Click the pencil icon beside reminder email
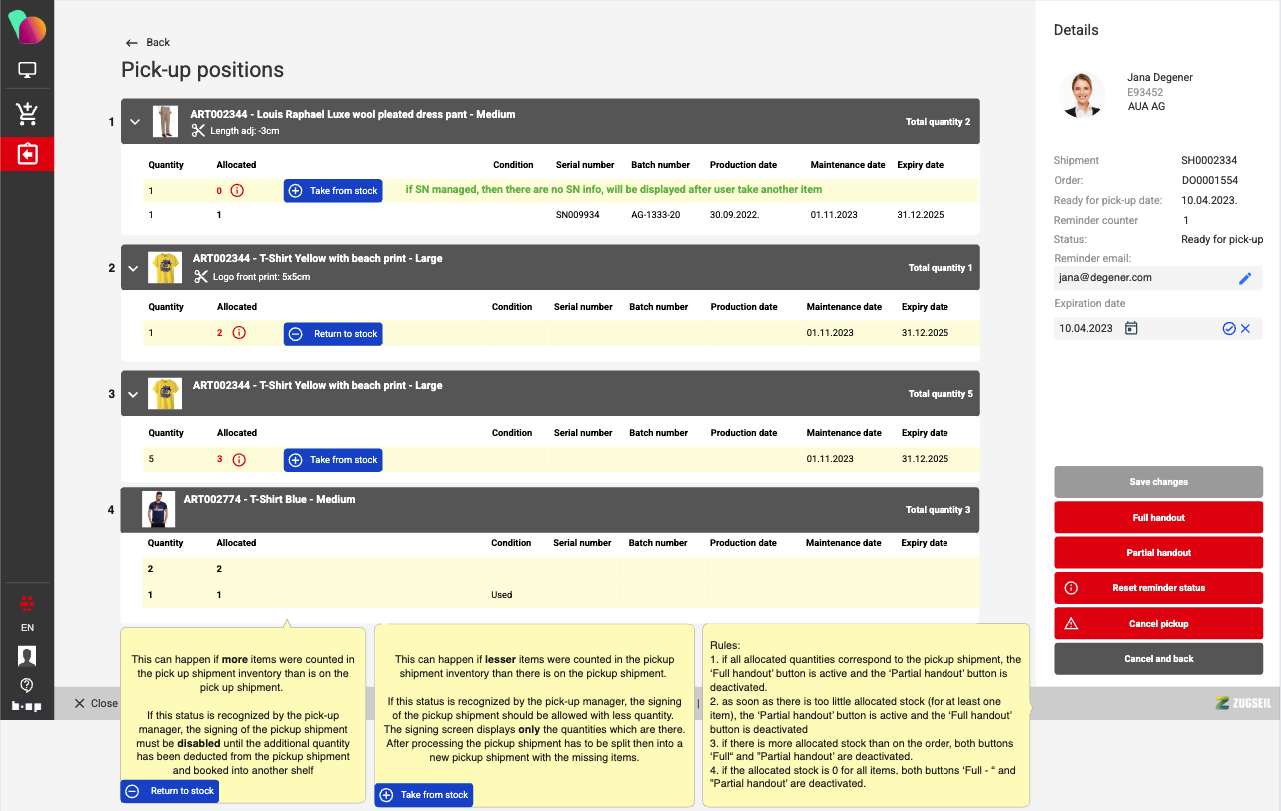The width and height of the screenshot is (1281, 811). tap(1245, 278)
